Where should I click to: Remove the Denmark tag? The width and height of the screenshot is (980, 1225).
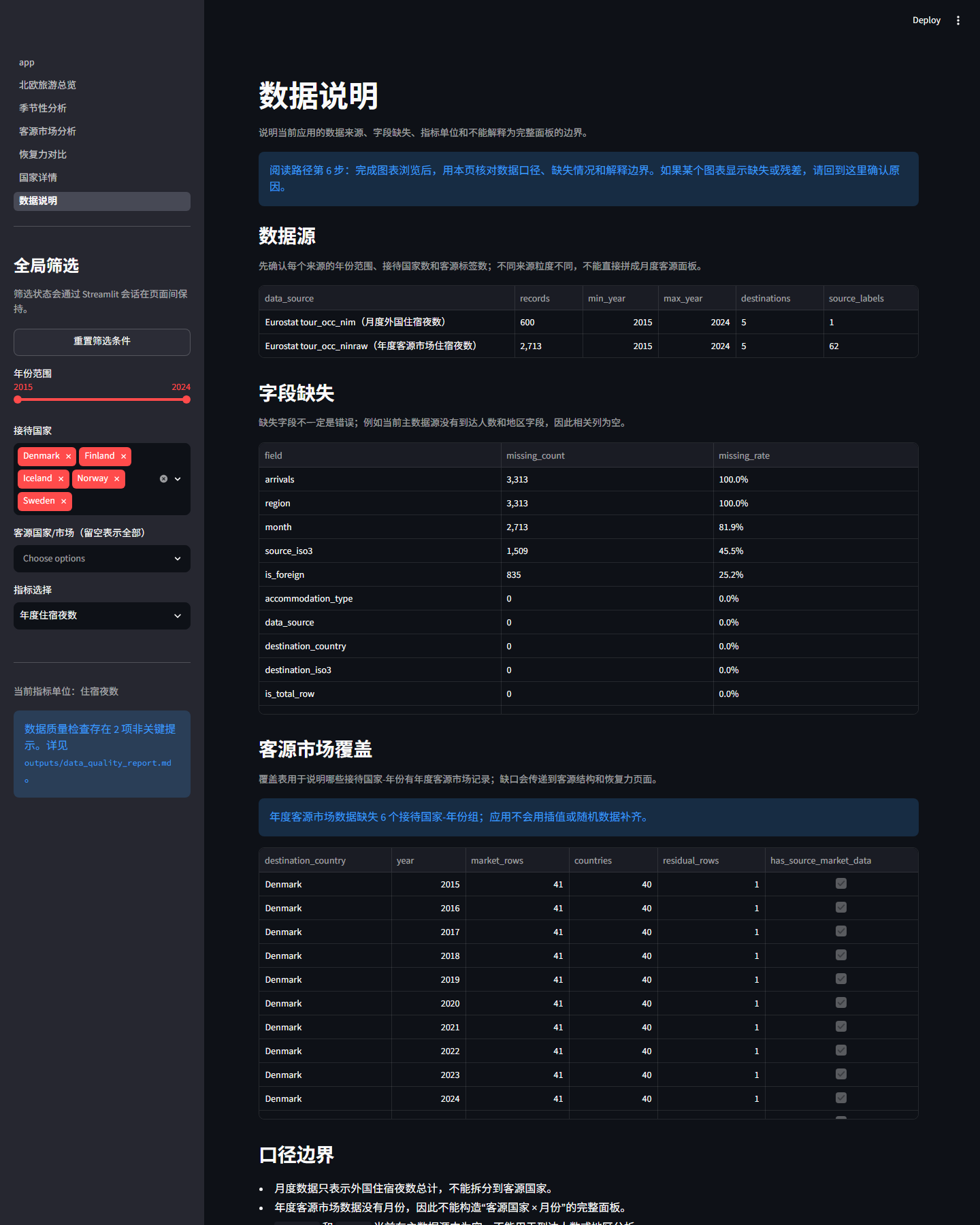click(x=68, y=457)
